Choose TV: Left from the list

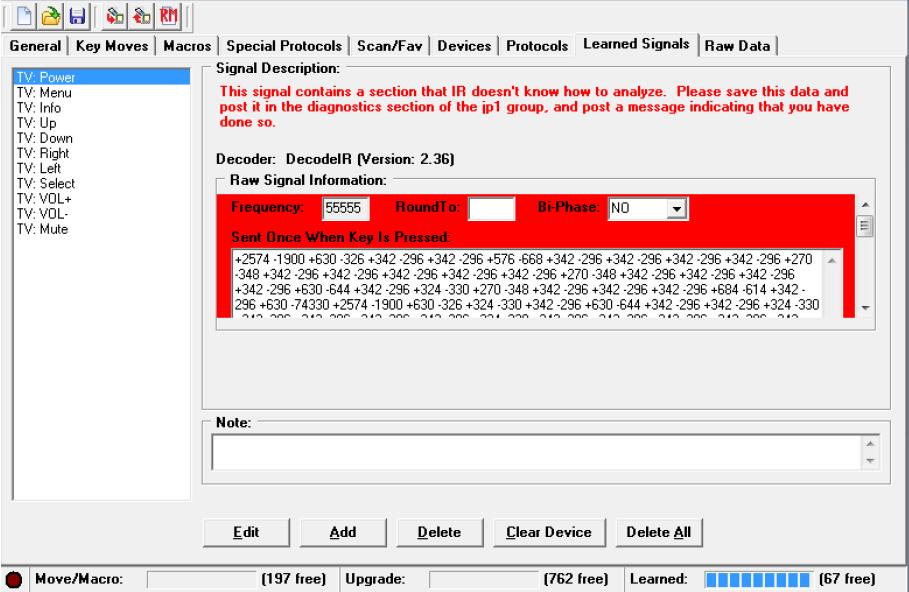point(101,168)
